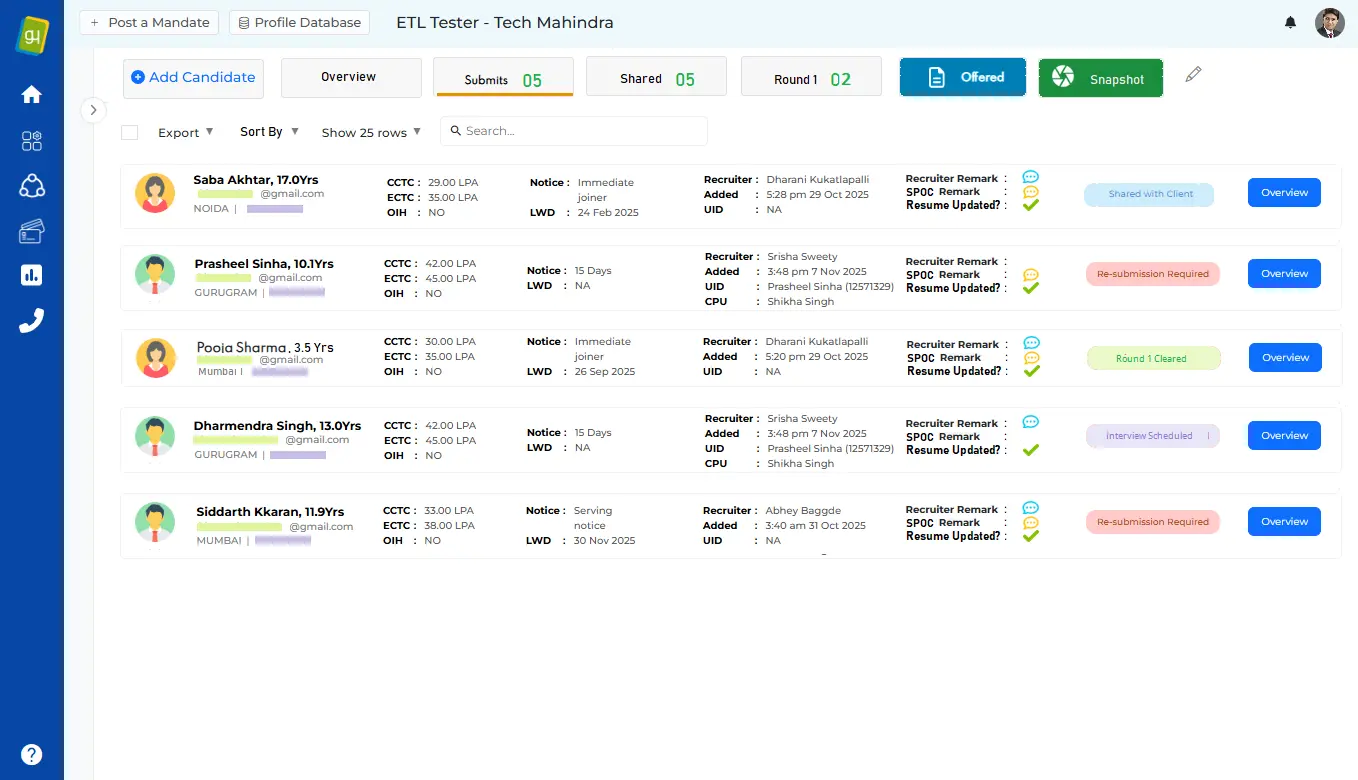Click the notification bell icon
Screen dimensions: 1358x780
coord(1291,22)
